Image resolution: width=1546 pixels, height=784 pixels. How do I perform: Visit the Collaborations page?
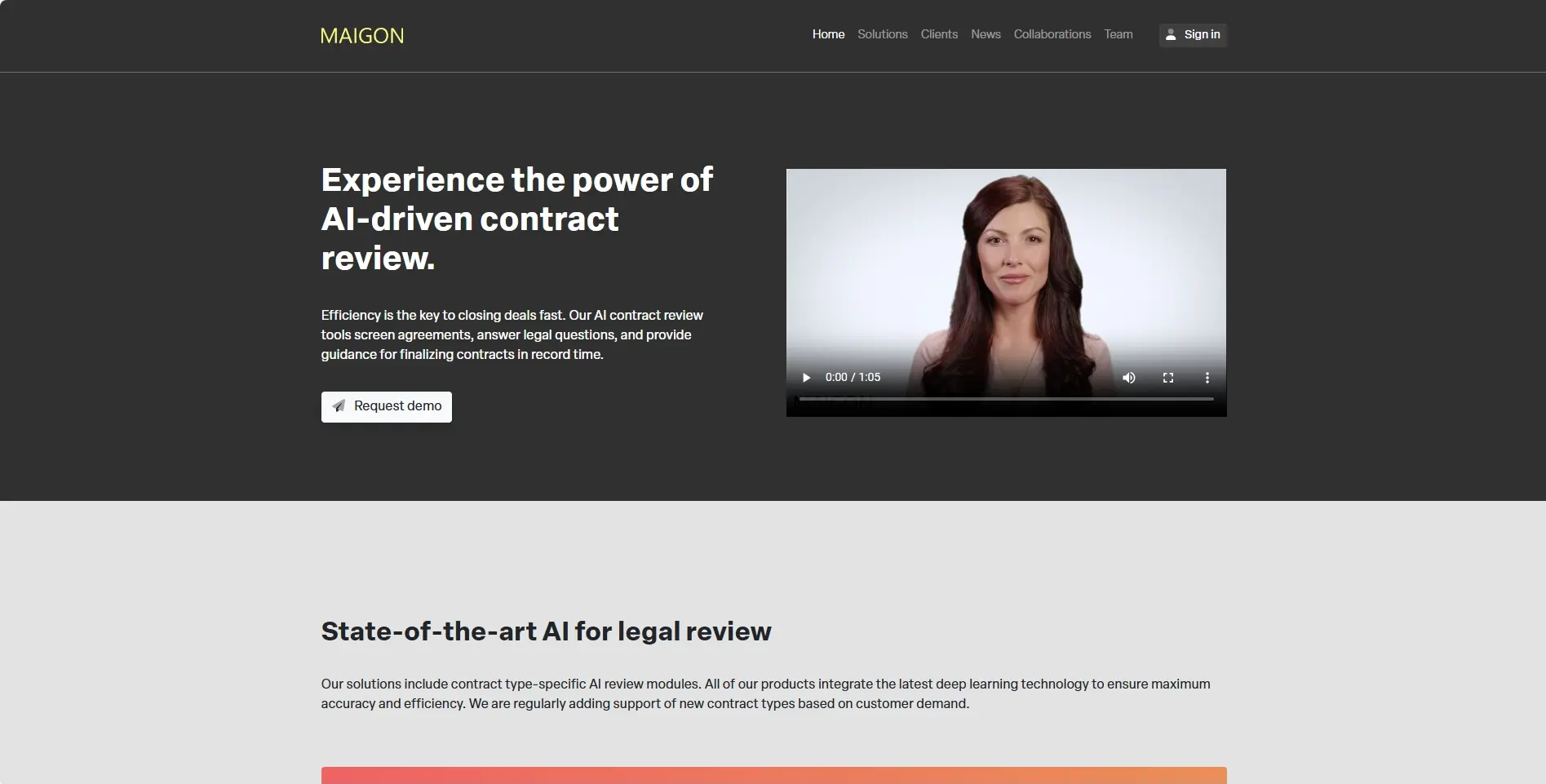pos(1052,34)
